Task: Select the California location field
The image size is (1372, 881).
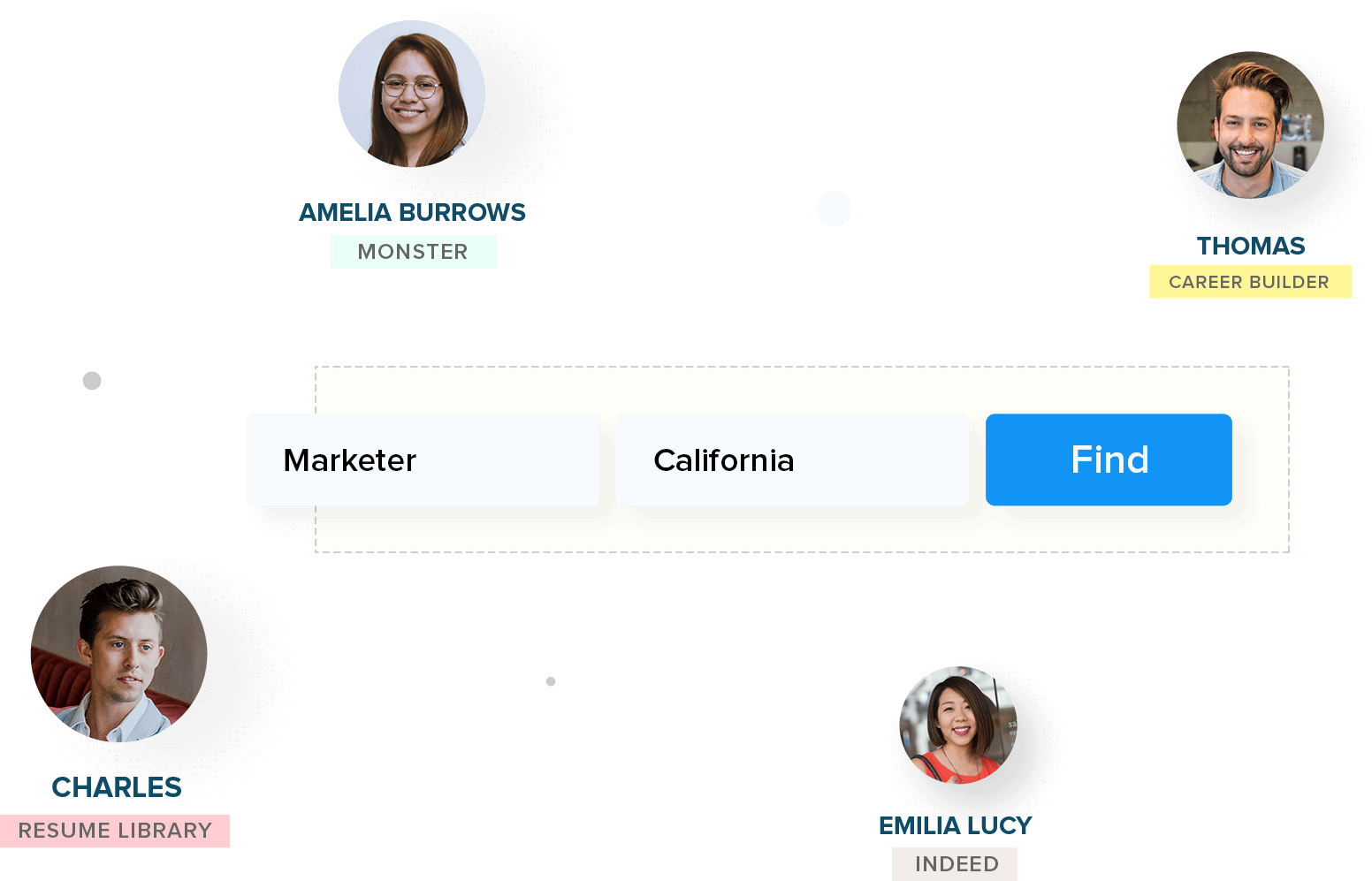Action: 793,459
